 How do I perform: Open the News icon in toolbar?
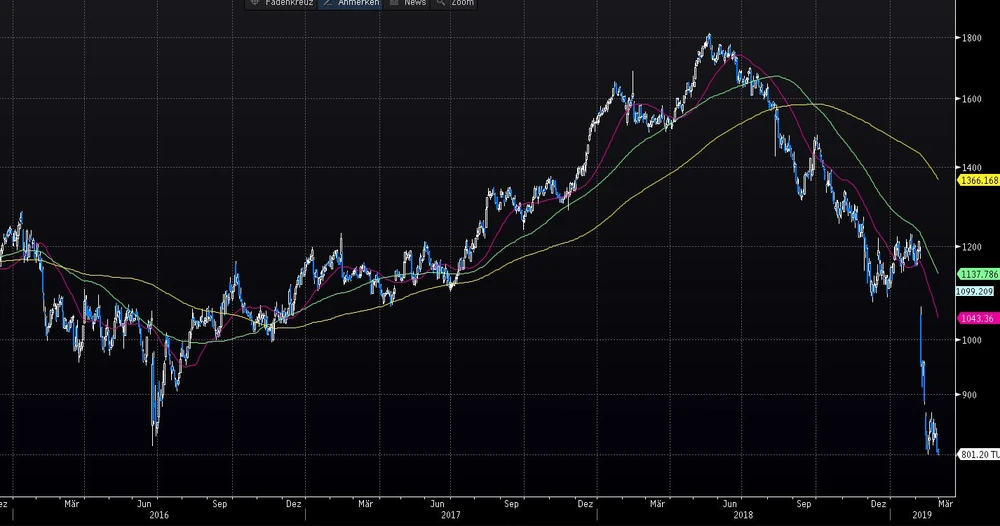[394, 3]
